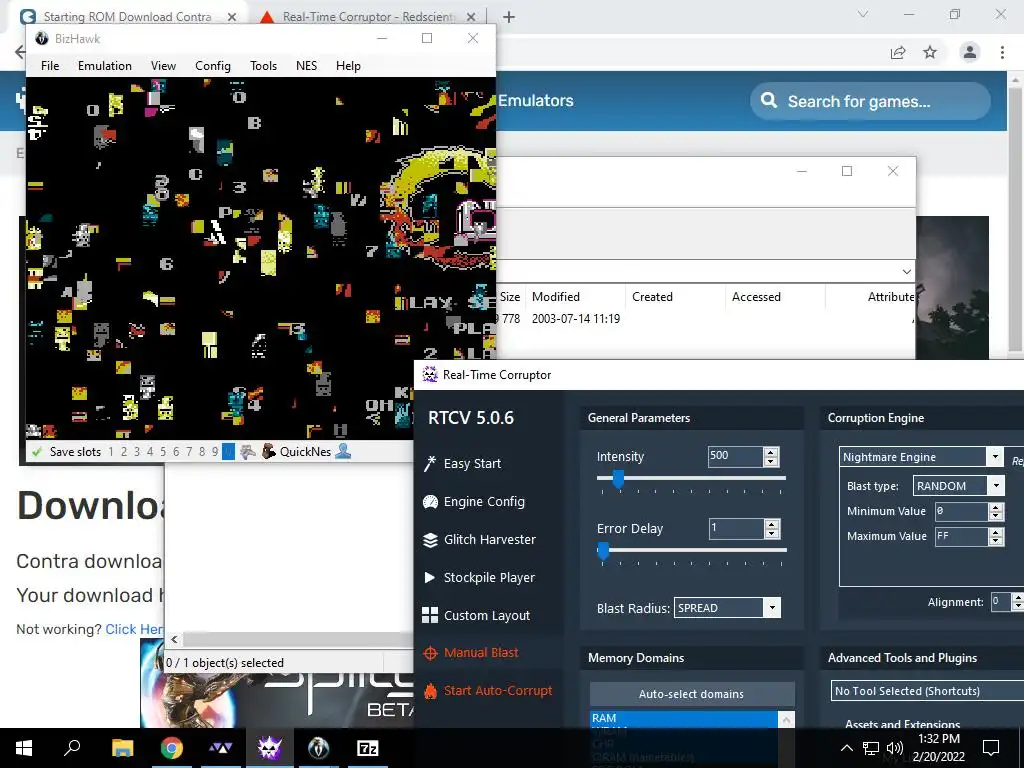Image resolution: width=1024 pixels, height=768 pixels.
Task: Open the Windows notification center
Action: pos(991,748)
